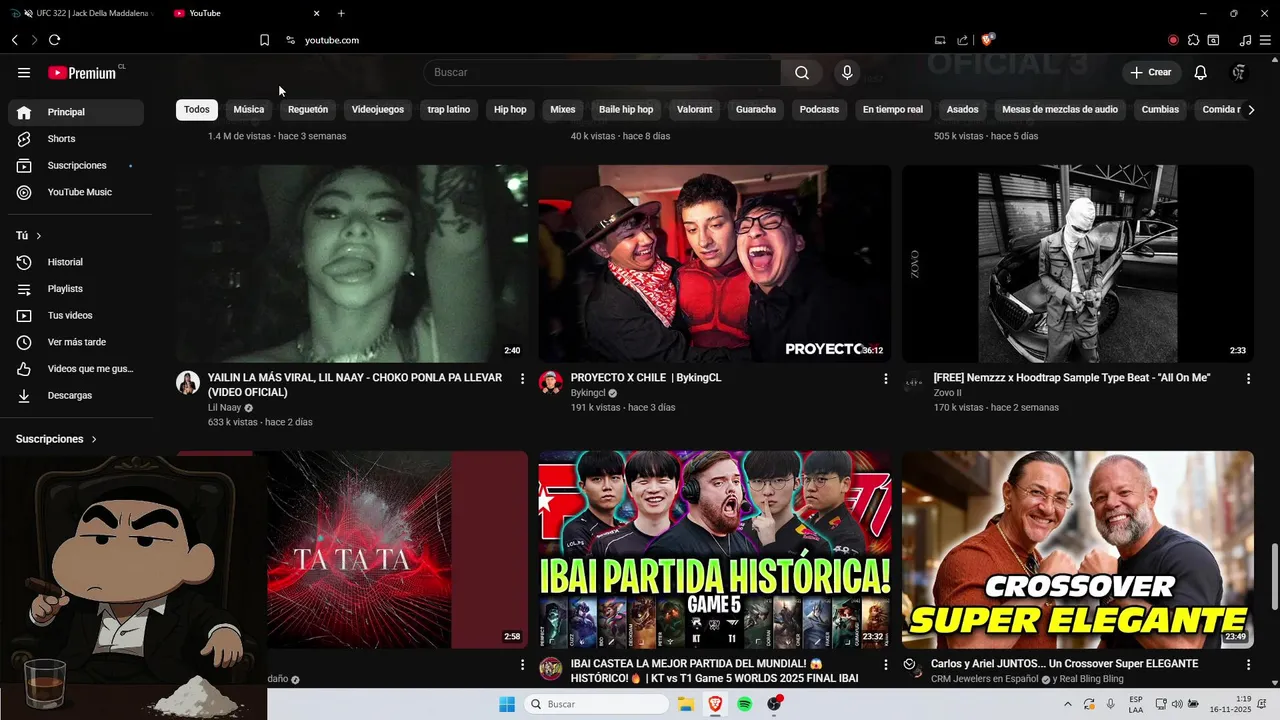
Task: Open the notifications bell
Action: (x=1201, y=72)
